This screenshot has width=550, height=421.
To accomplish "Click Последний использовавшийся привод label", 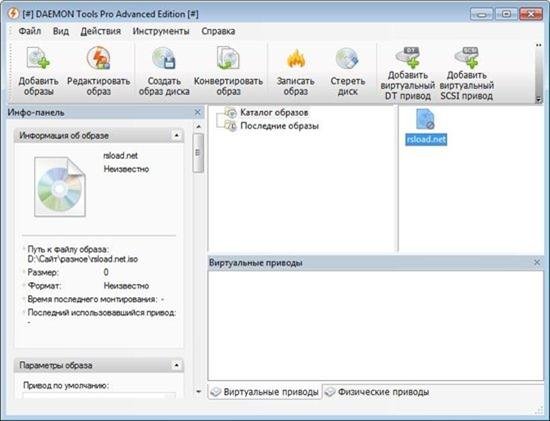I will click(x=102, y=313).
